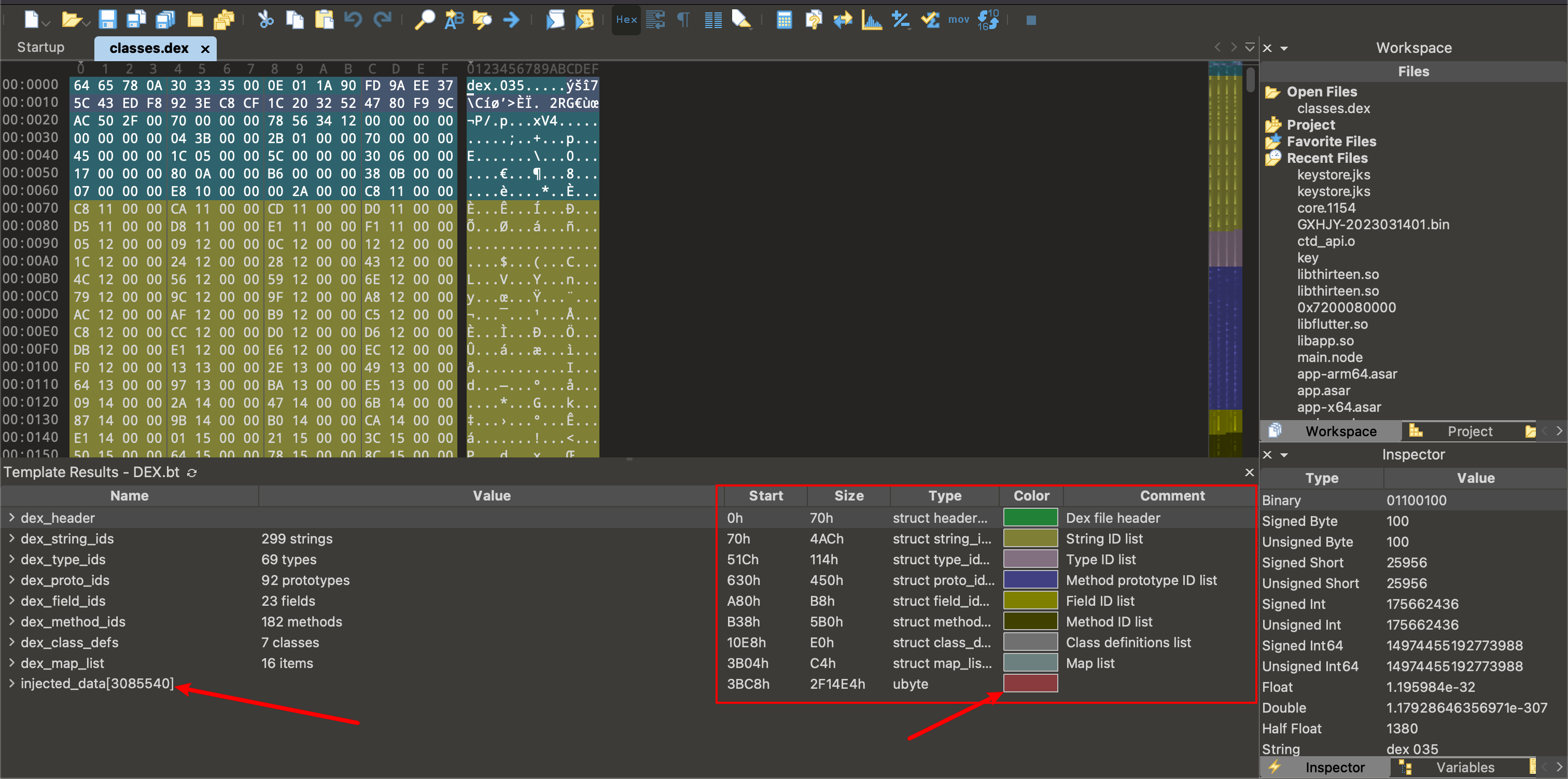Click the Cut scissors icon

coord(265,20)
